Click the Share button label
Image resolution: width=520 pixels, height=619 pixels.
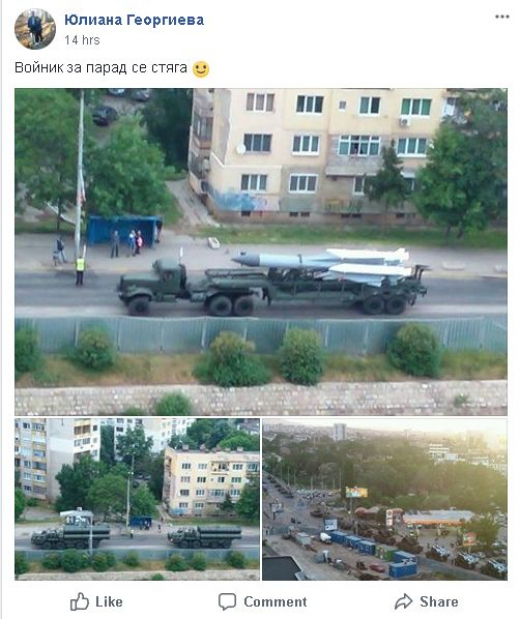439,602
